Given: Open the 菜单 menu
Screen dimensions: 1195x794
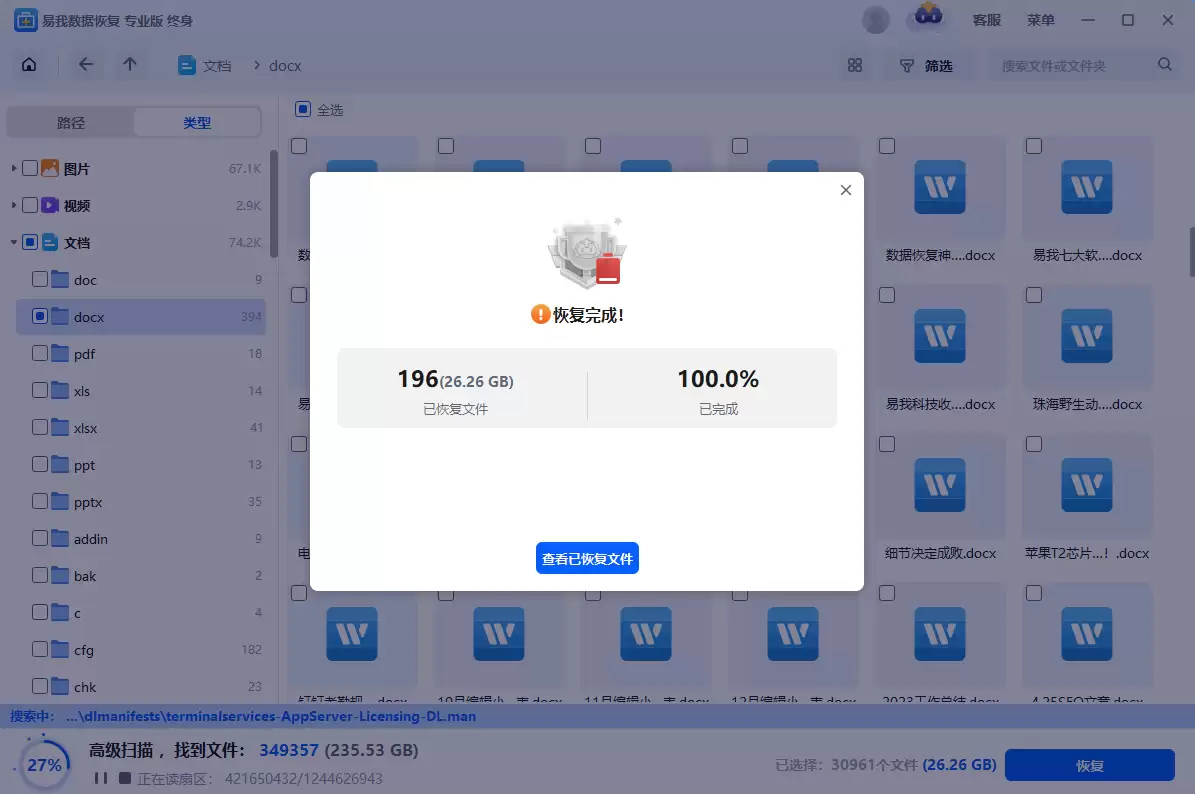Looking at the screenshot, I should tap(1041, 19).
